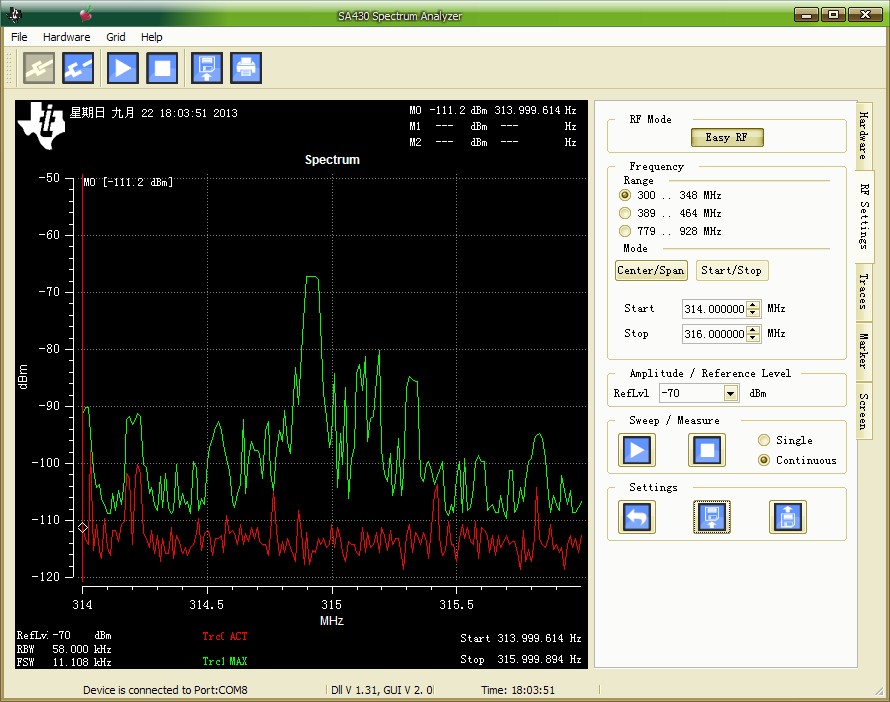890x702 pixels.
Task: Switch to Center/Span mode
Action: click(651, 270)
